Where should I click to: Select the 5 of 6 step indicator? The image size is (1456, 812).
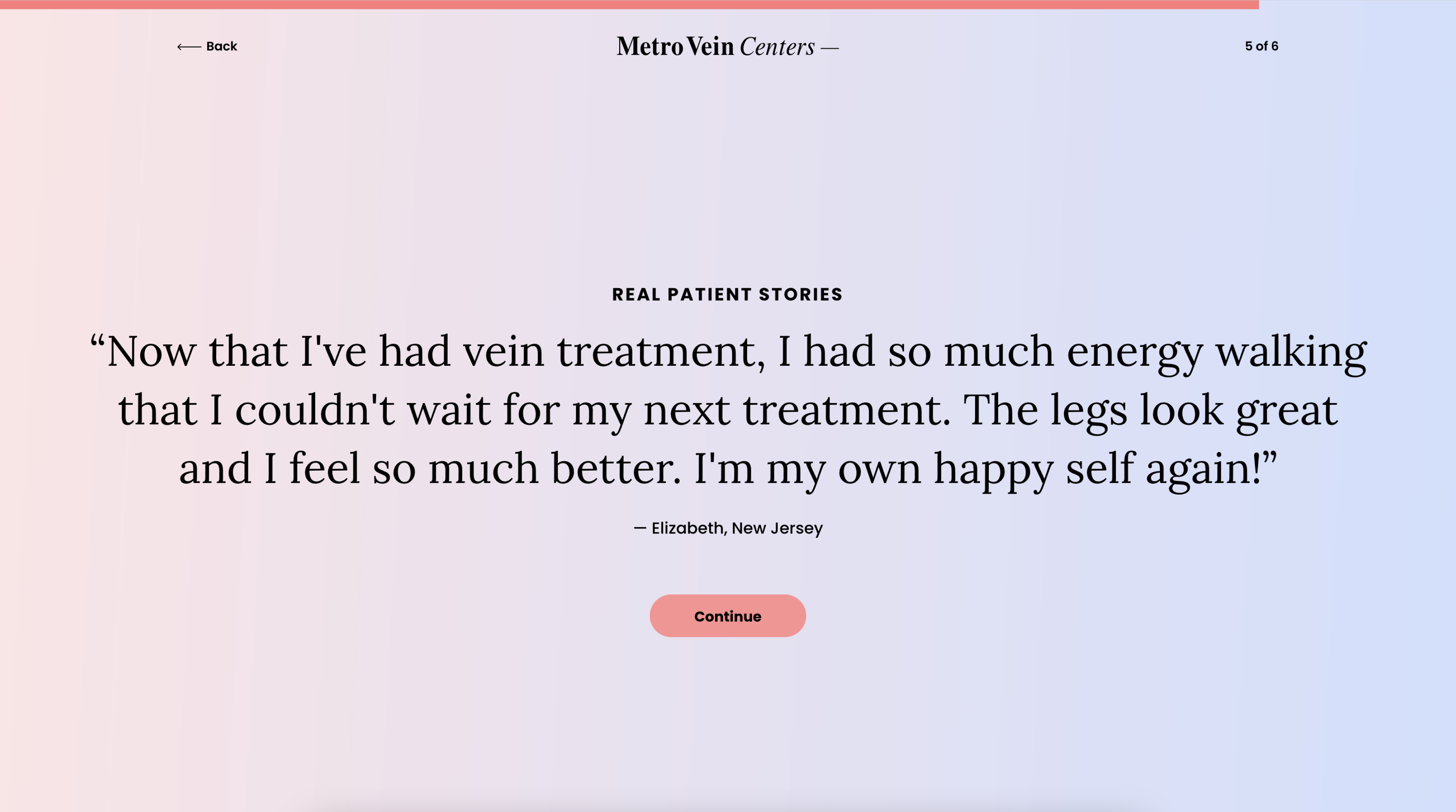click(x=1261, y=46)
